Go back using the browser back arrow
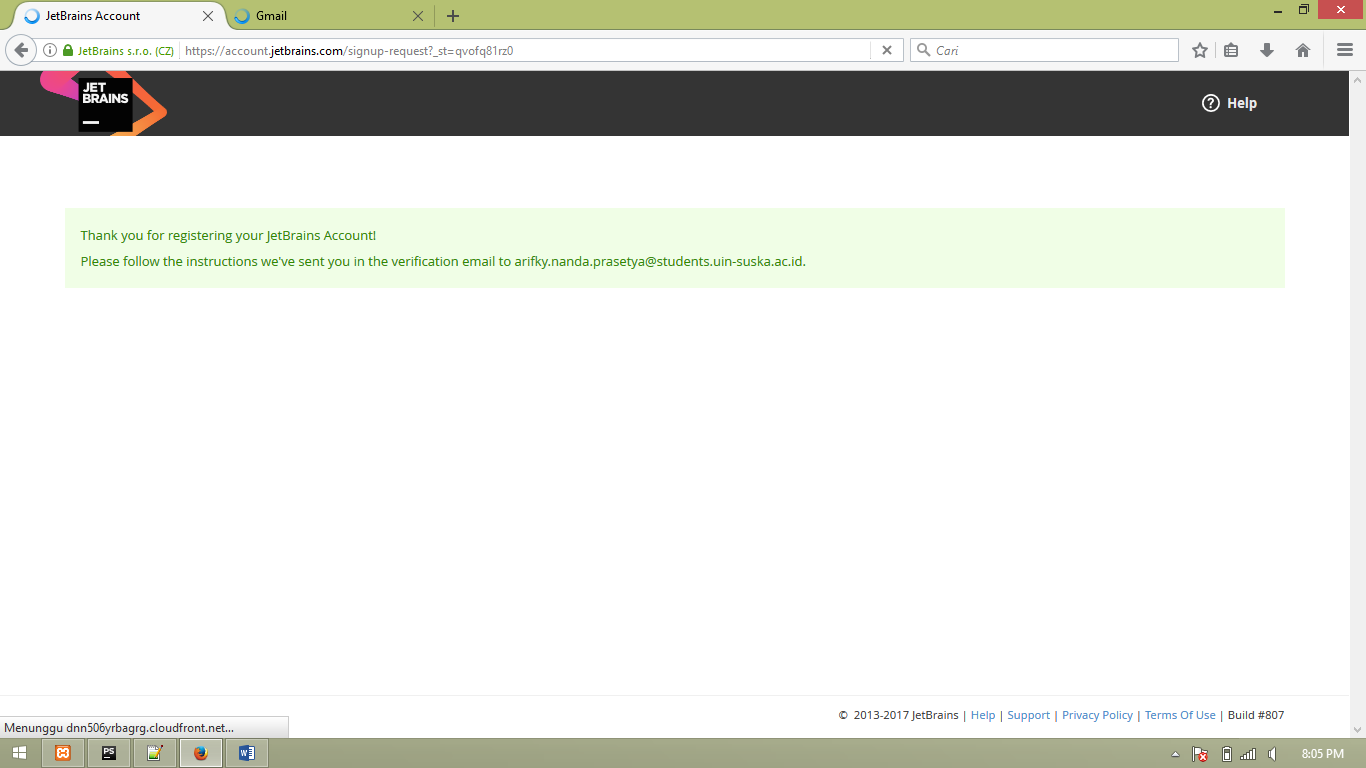Viewport: 1366px width, 768px height. tap(21, 50)
